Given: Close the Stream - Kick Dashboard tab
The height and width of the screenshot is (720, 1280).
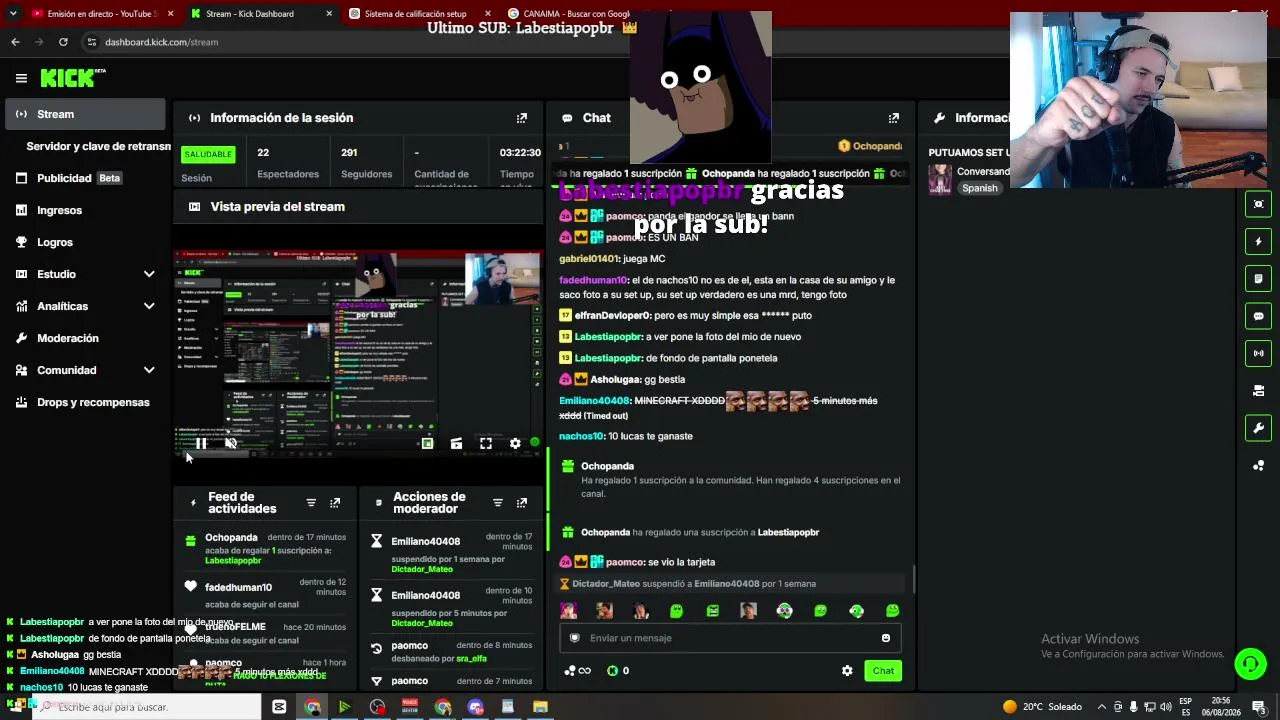Looking at the screenshot, I should pyautogui.click(x=329, y=14).
